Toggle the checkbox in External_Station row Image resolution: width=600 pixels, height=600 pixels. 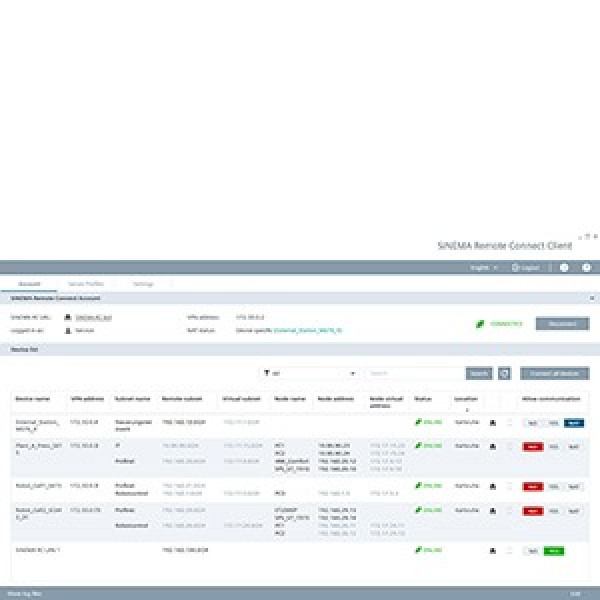click(x=509, y=423)
